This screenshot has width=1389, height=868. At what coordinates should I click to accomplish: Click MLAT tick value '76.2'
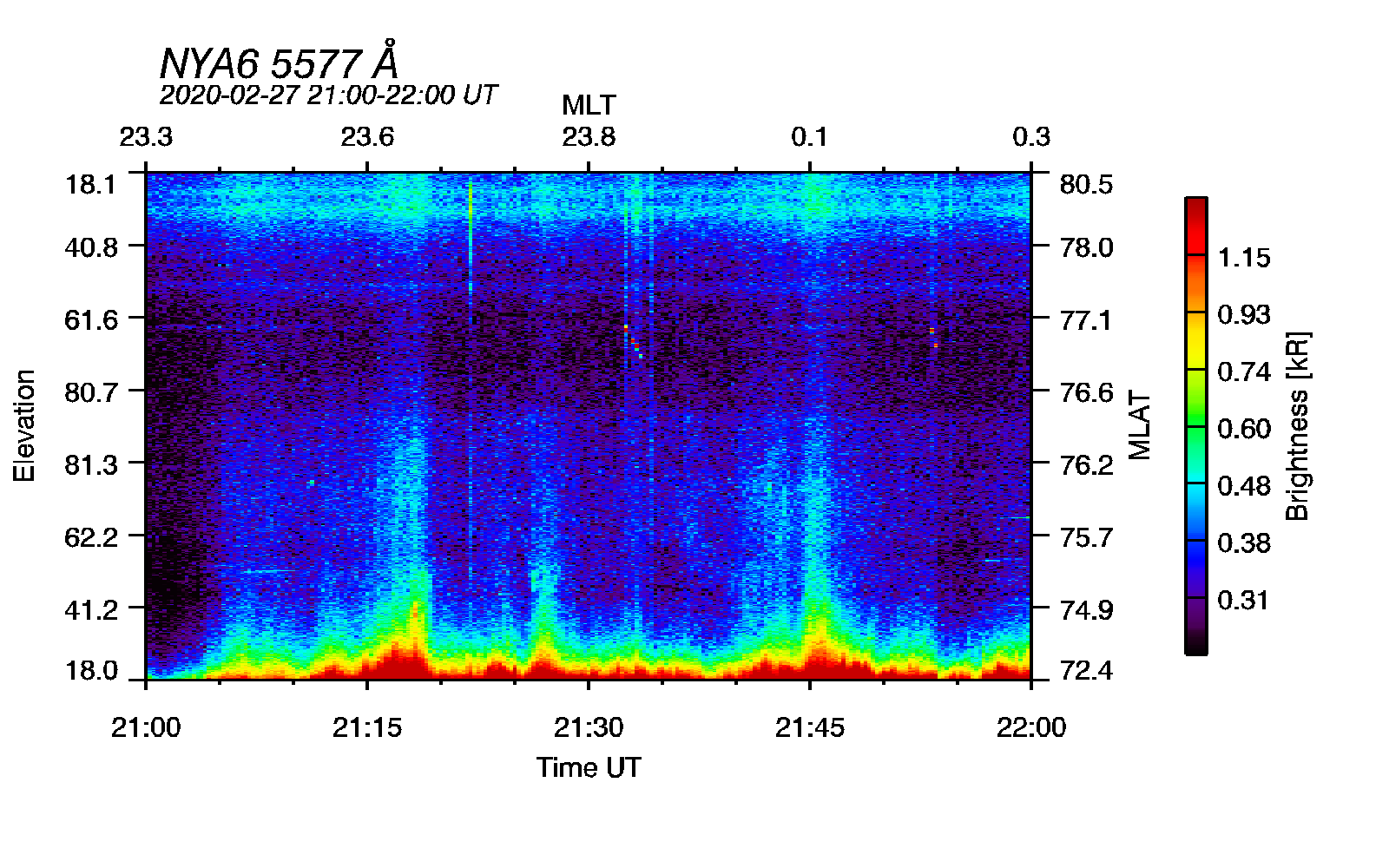[x=1087, y=465]
